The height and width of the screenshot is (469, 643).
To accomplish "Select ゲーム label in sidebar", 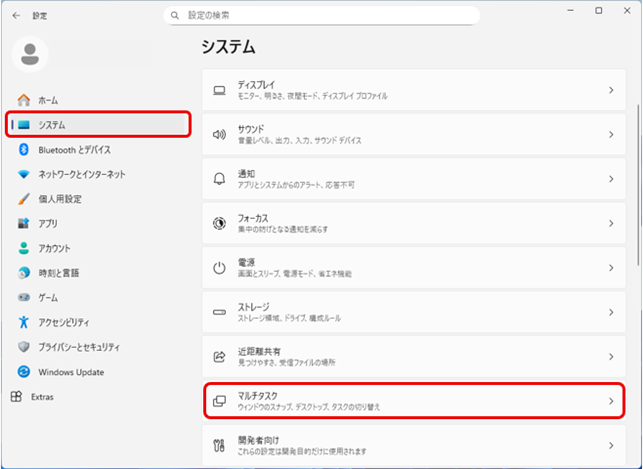I will coord(48,297).
